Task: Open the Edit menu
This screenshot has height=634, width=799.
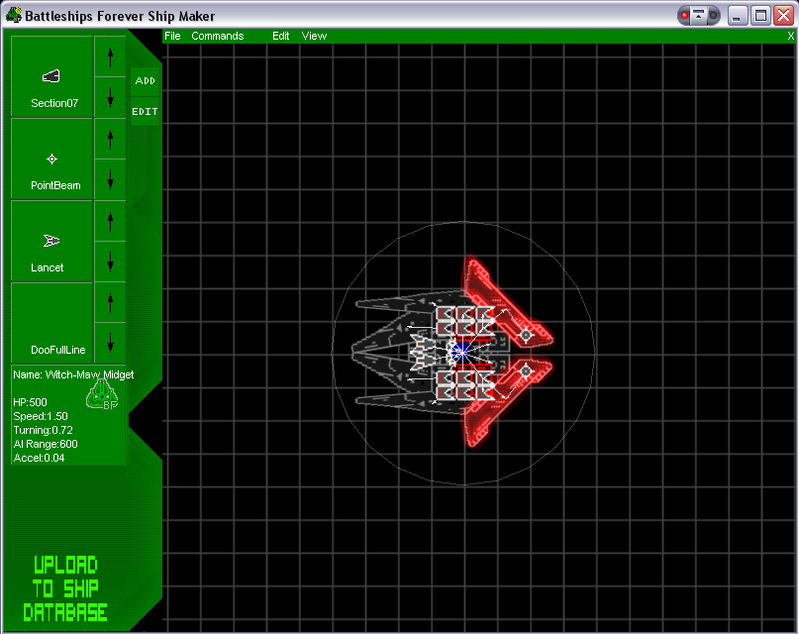Action: (281, 36)
